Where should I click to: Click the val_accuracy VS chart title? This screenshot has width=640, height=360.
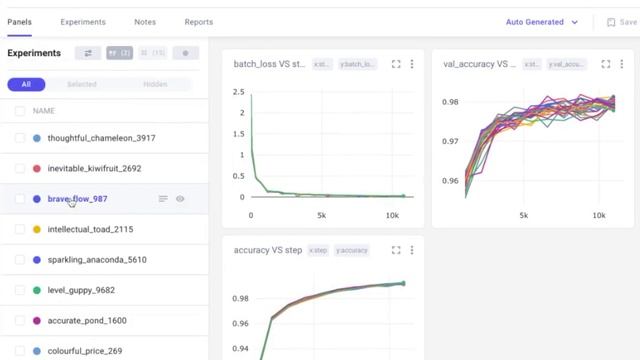pos(480,64)
